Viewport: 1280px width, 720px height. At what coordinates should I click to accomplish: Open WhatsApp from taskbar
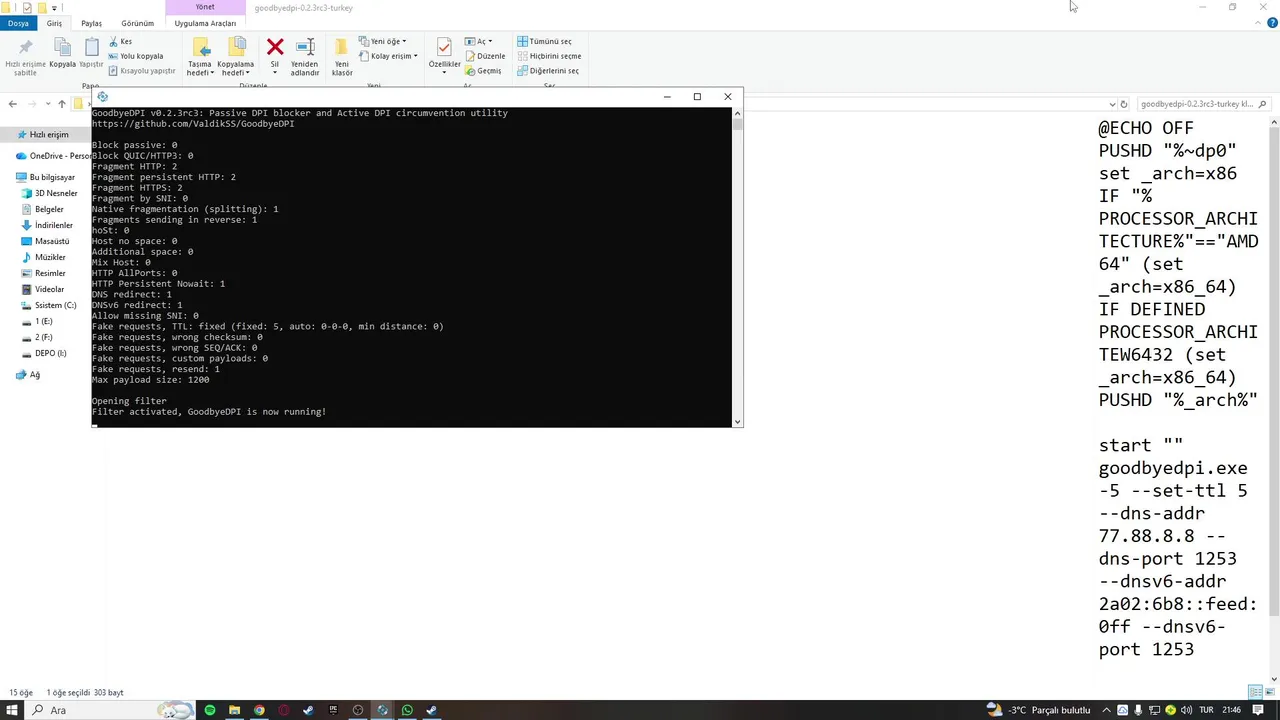tap(407, 710)
